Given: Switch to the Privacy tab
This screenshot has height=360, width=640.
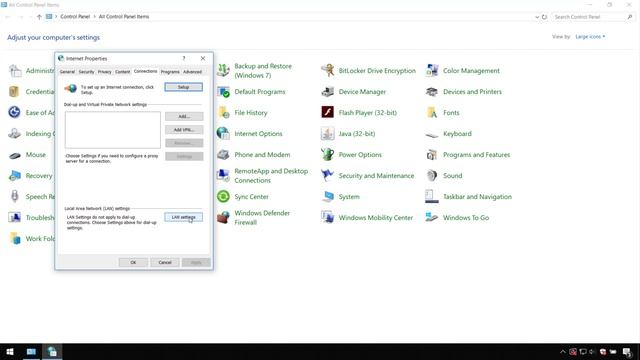Looking at the screenshot, I should [104, 72].
